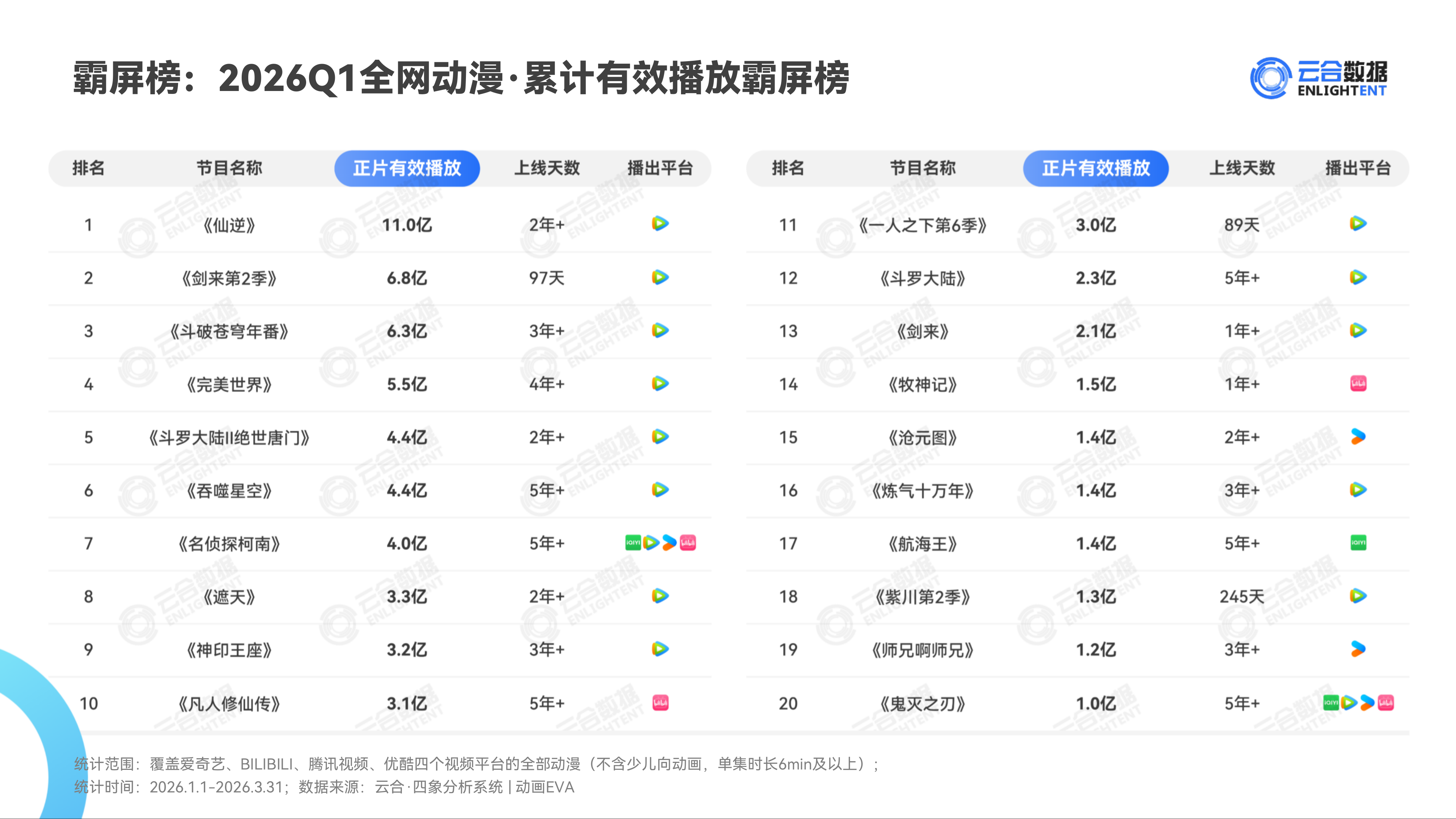
Task: Click the title 《一人之下第6季》
Action: (922, 225)
